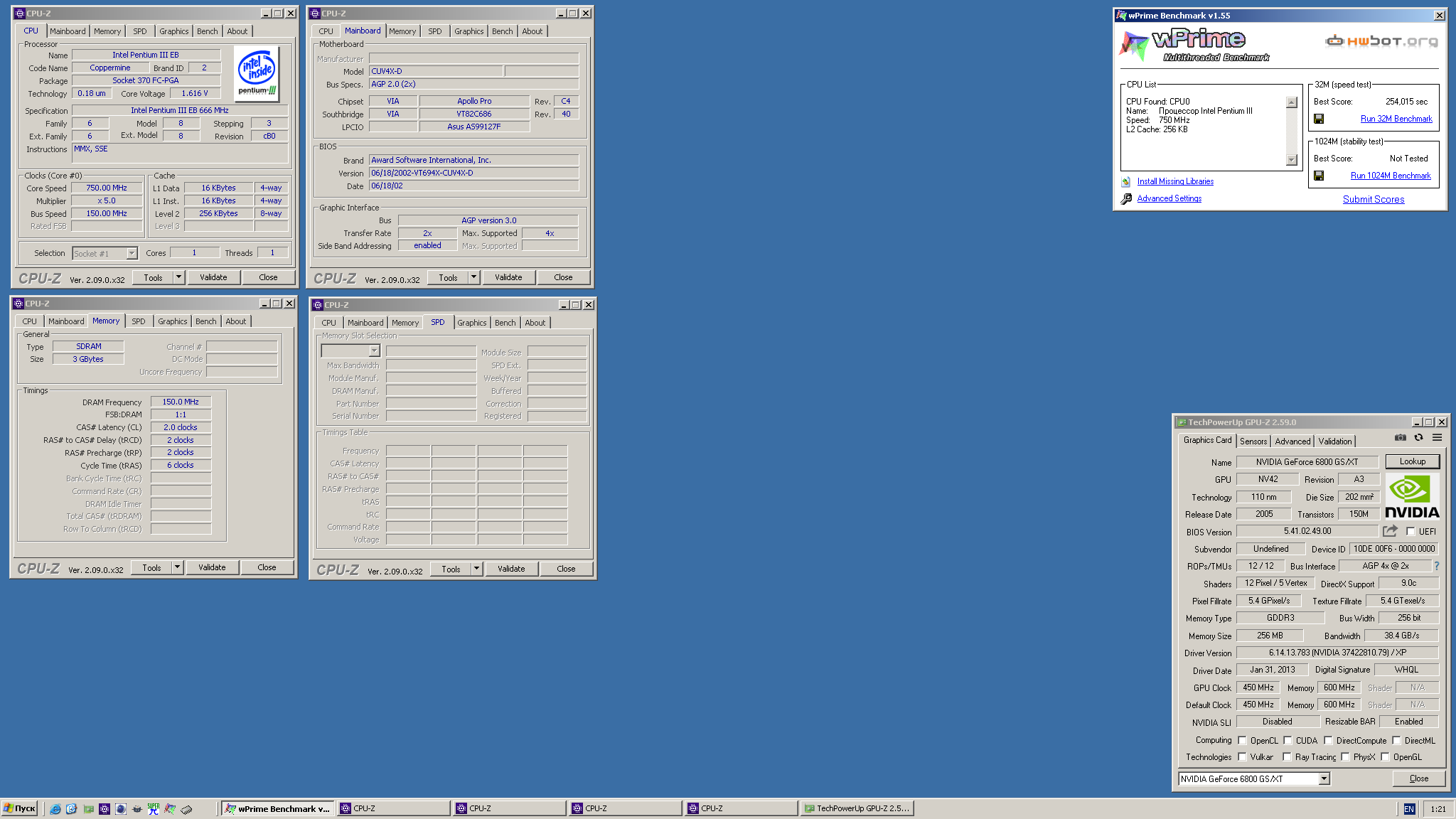Toggle the Vulkan checkbox

[x=1242, y=756]
